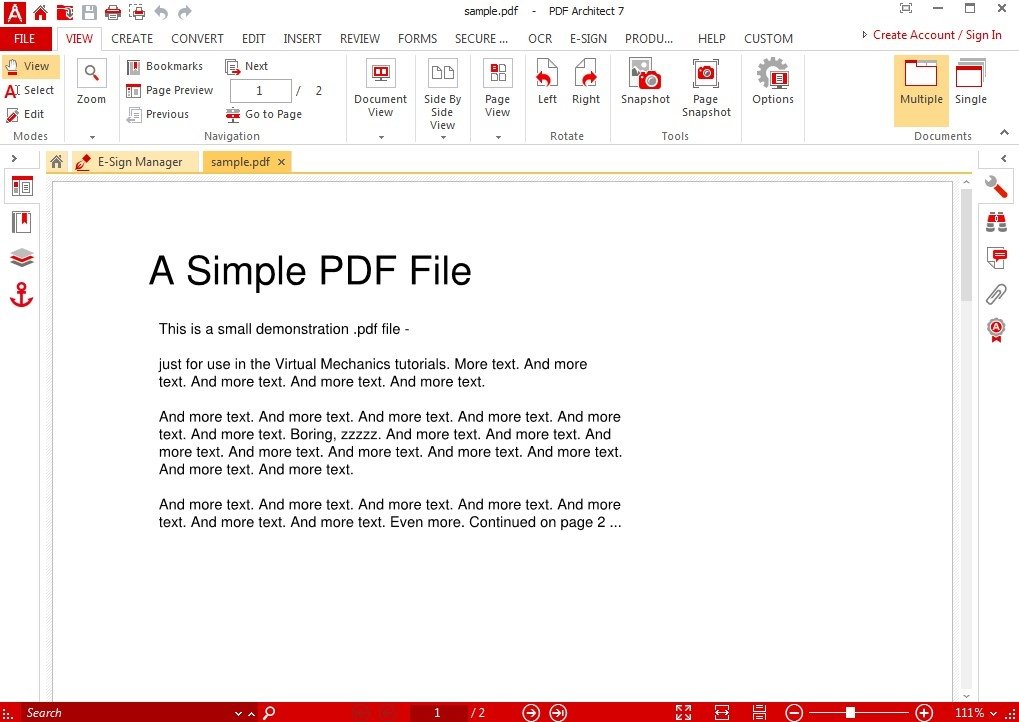Open the comments panel on the right
The width and height of the screenshot is (1019, 722).
(996, 257)
